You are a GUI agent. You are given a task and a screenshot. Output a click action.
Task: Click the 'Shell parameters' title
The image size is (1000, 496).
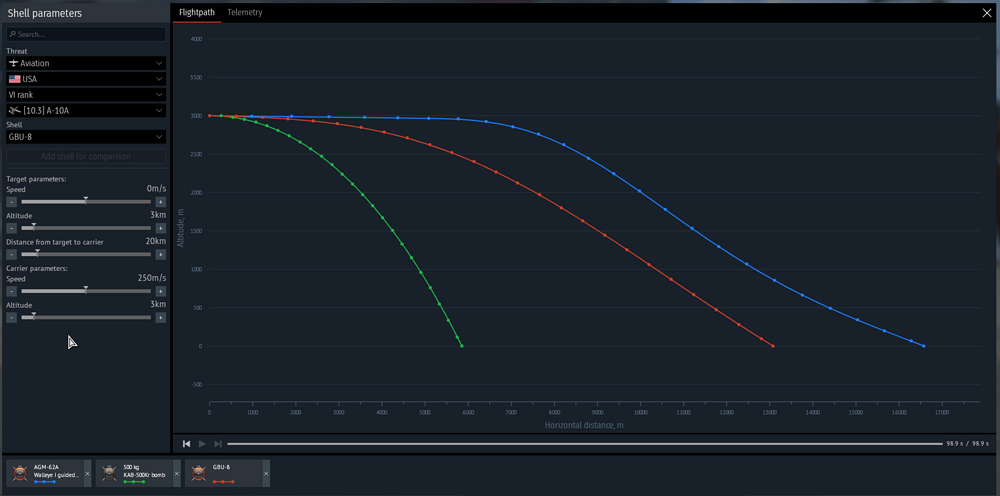45,13
